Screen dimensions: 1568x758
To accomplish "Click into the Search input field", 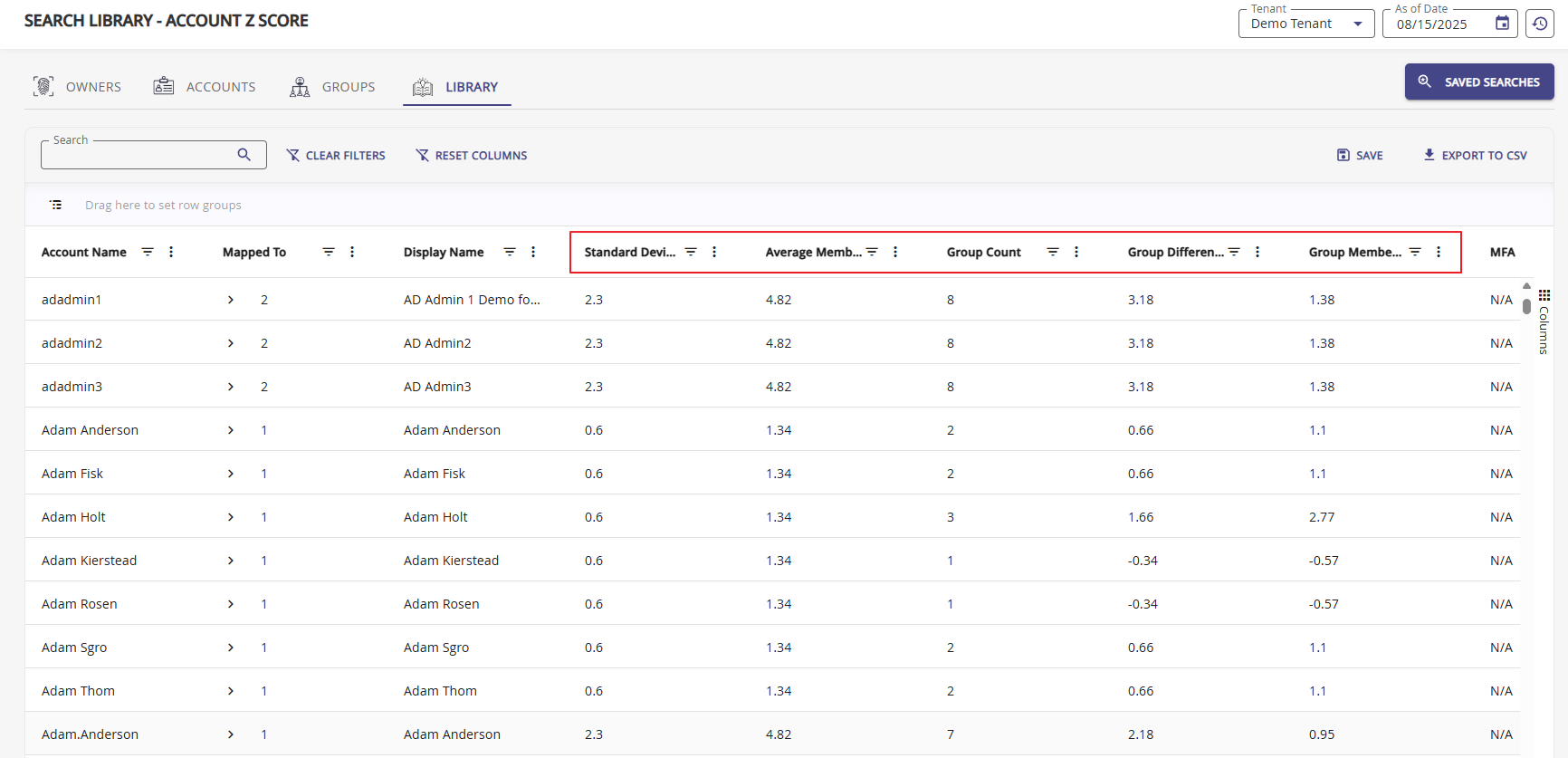I will pos(136,156).
